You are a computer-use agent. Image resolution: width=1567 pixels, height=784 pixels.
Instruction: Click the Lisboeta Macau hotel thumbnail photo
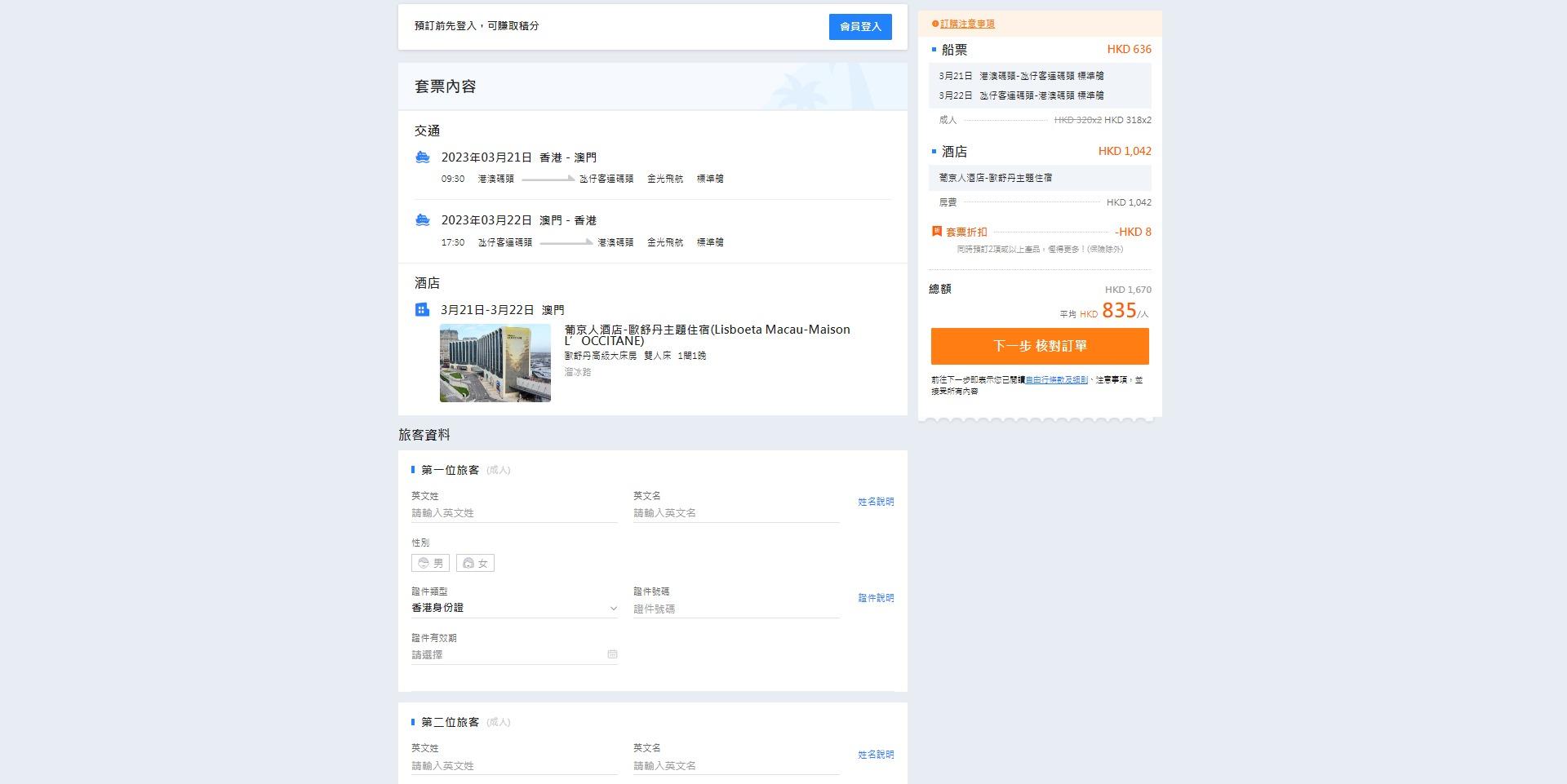(495, 362)
